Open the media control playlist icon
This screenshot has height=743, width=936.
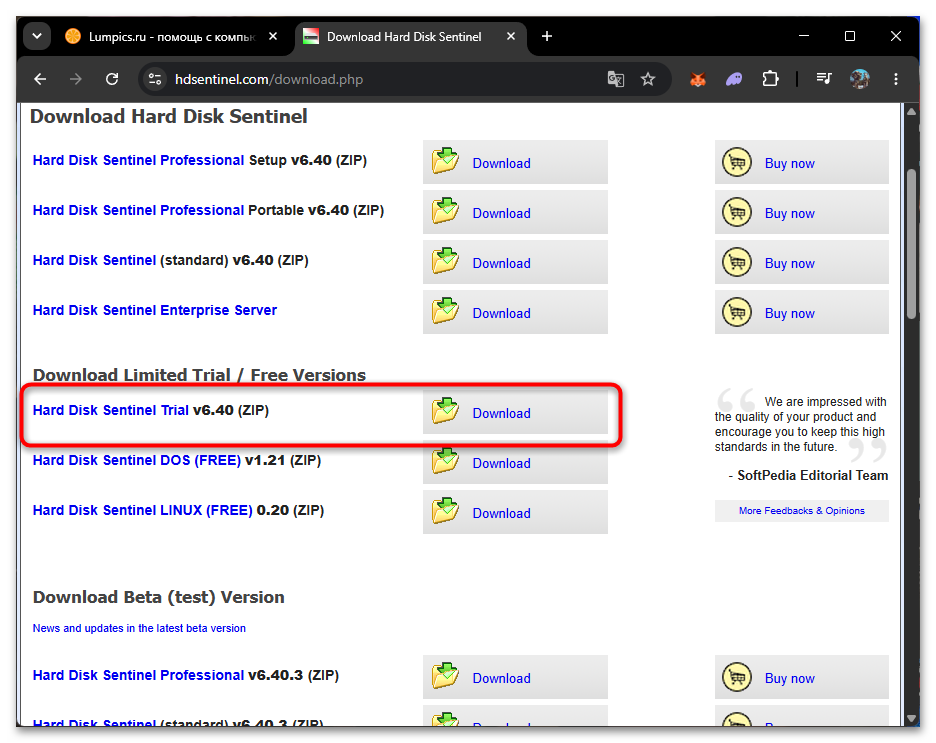(x=824, y=79)
